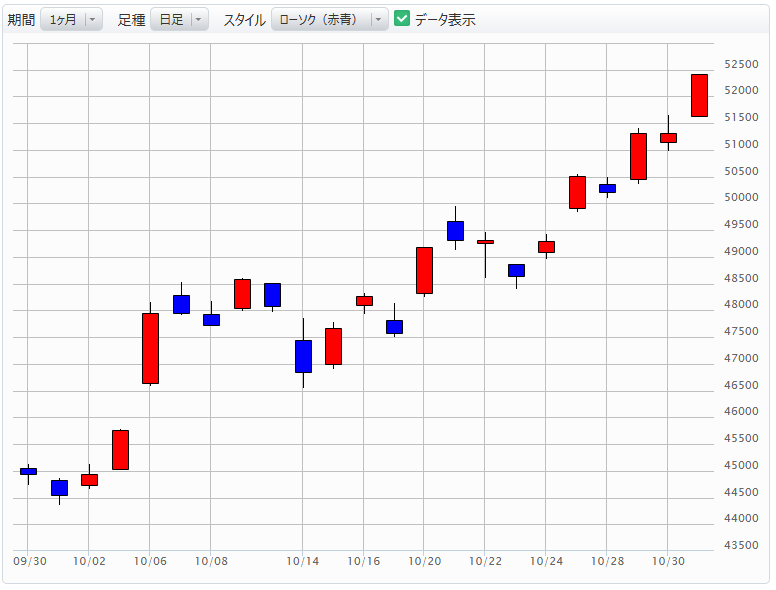Select the red candle on 10/20
The image size is (776, 590).
(x=424, y=270)
